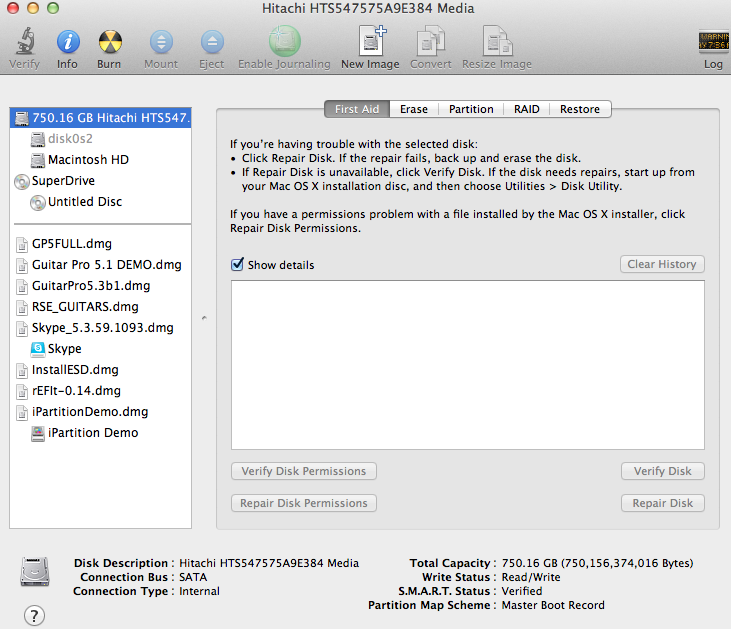731x629 pixels.
Task: Select the SuperDrive entry
Action: (x=100, y=180)
